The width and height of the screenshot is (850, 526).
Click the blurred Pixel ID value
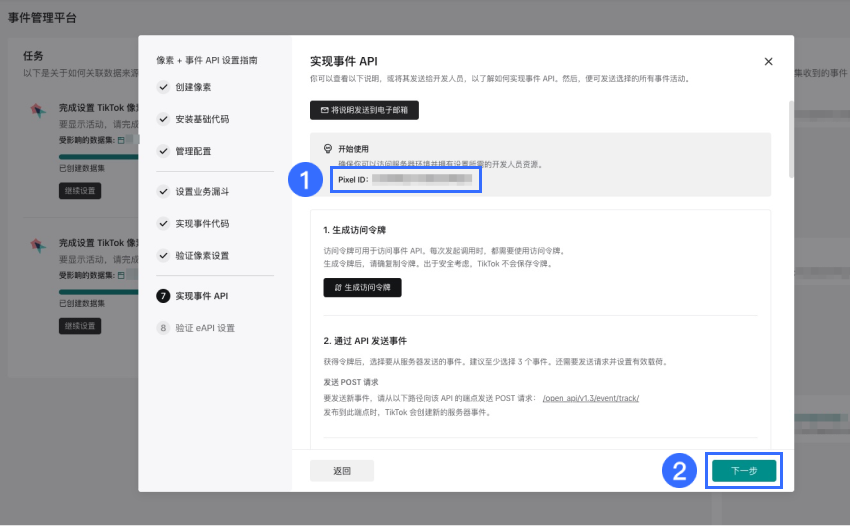(422, 179)
